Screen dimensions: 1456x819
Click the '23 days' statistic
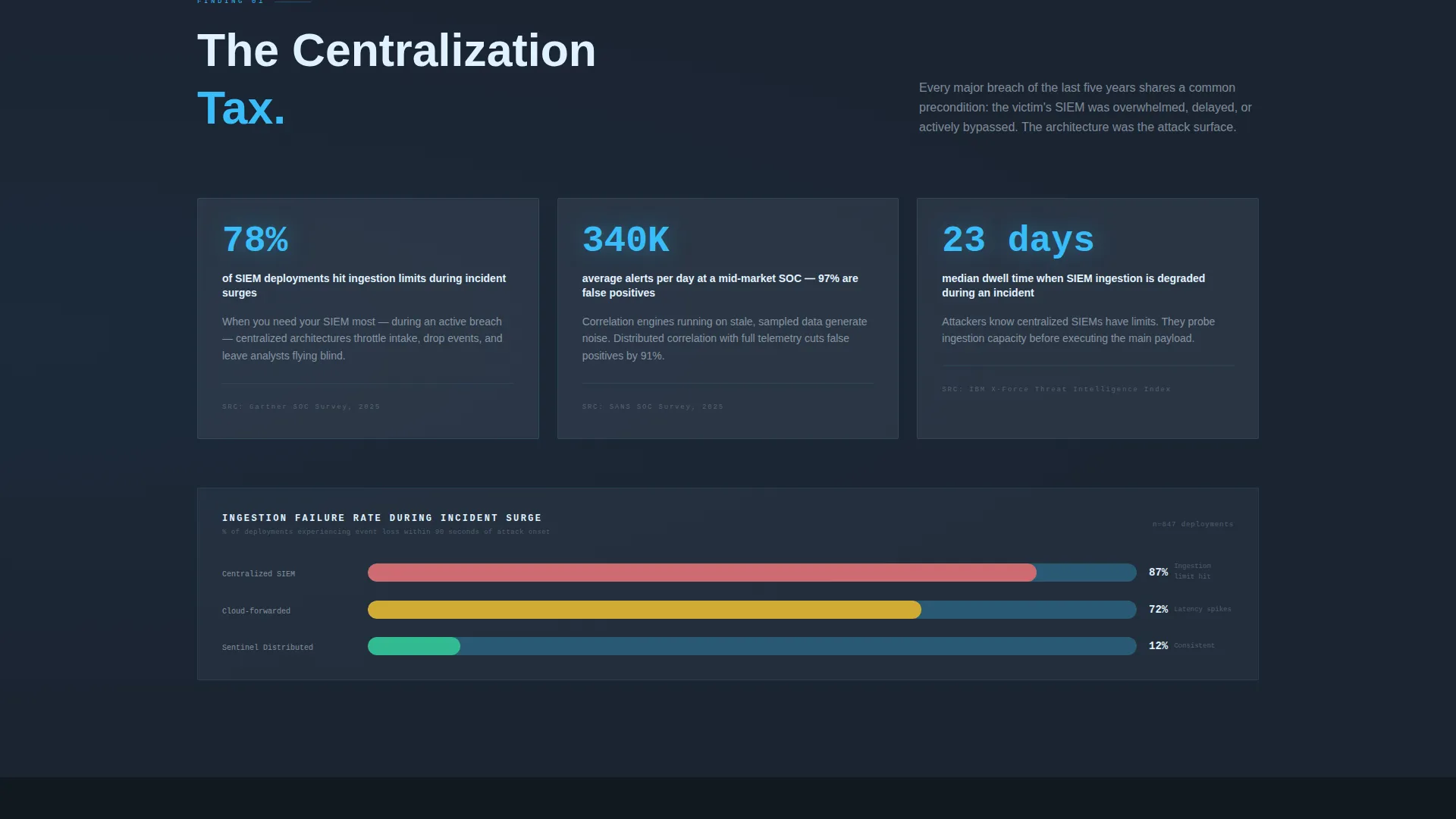[1018, 240]
